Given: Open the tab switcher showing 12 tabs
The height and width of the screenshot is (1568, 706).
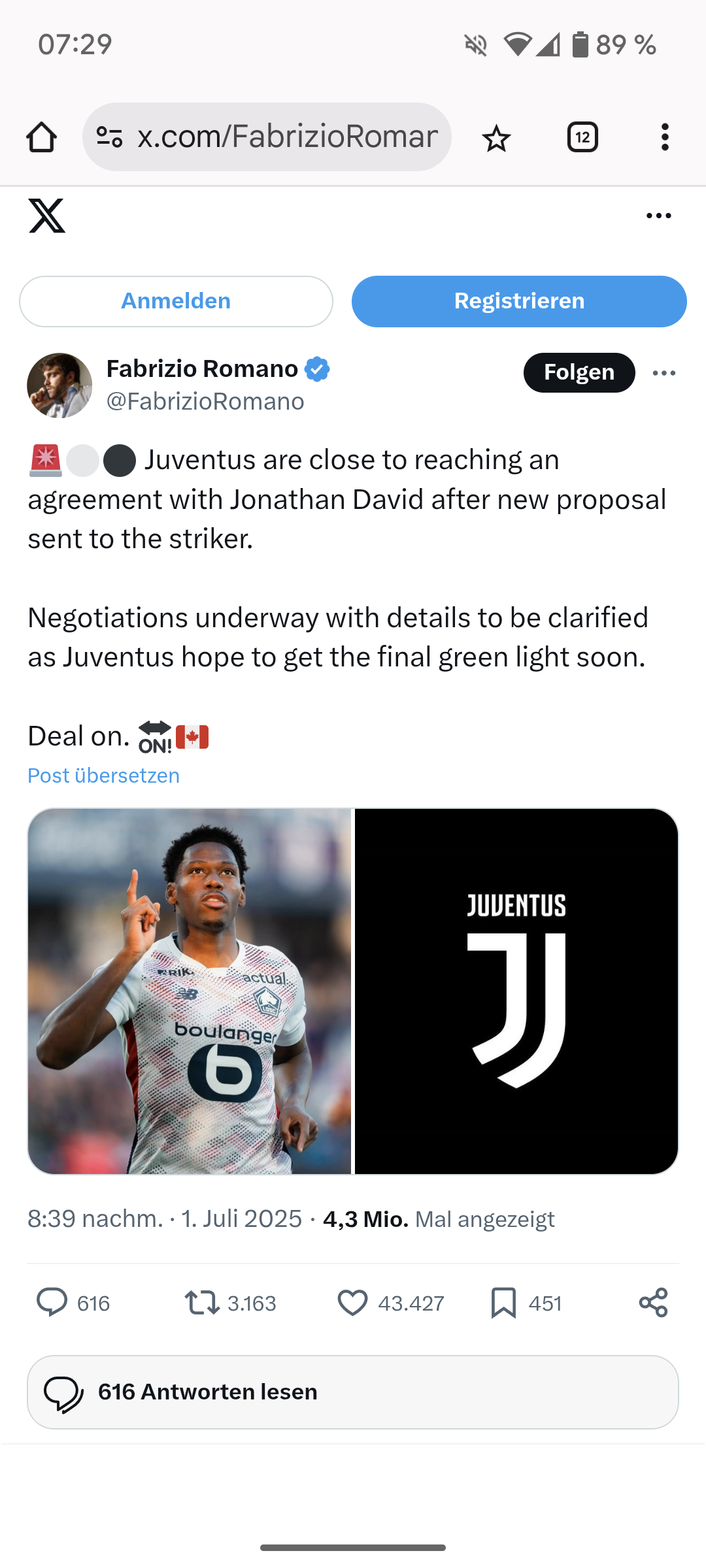Looking at the screenshot, I should pos(582,137).
